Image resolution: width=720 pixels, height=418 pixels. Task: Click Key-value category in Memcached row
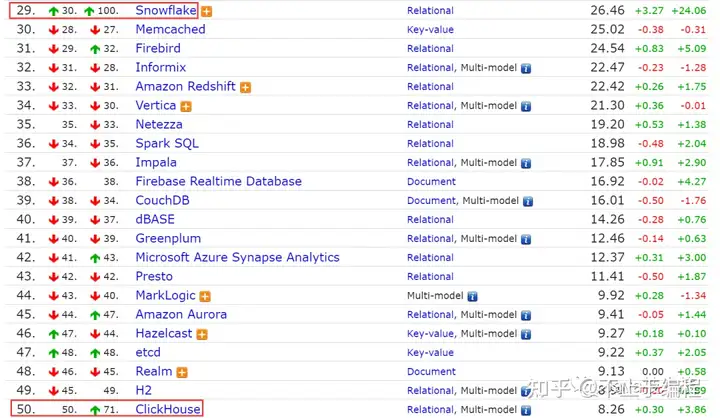tap(430, 30)
